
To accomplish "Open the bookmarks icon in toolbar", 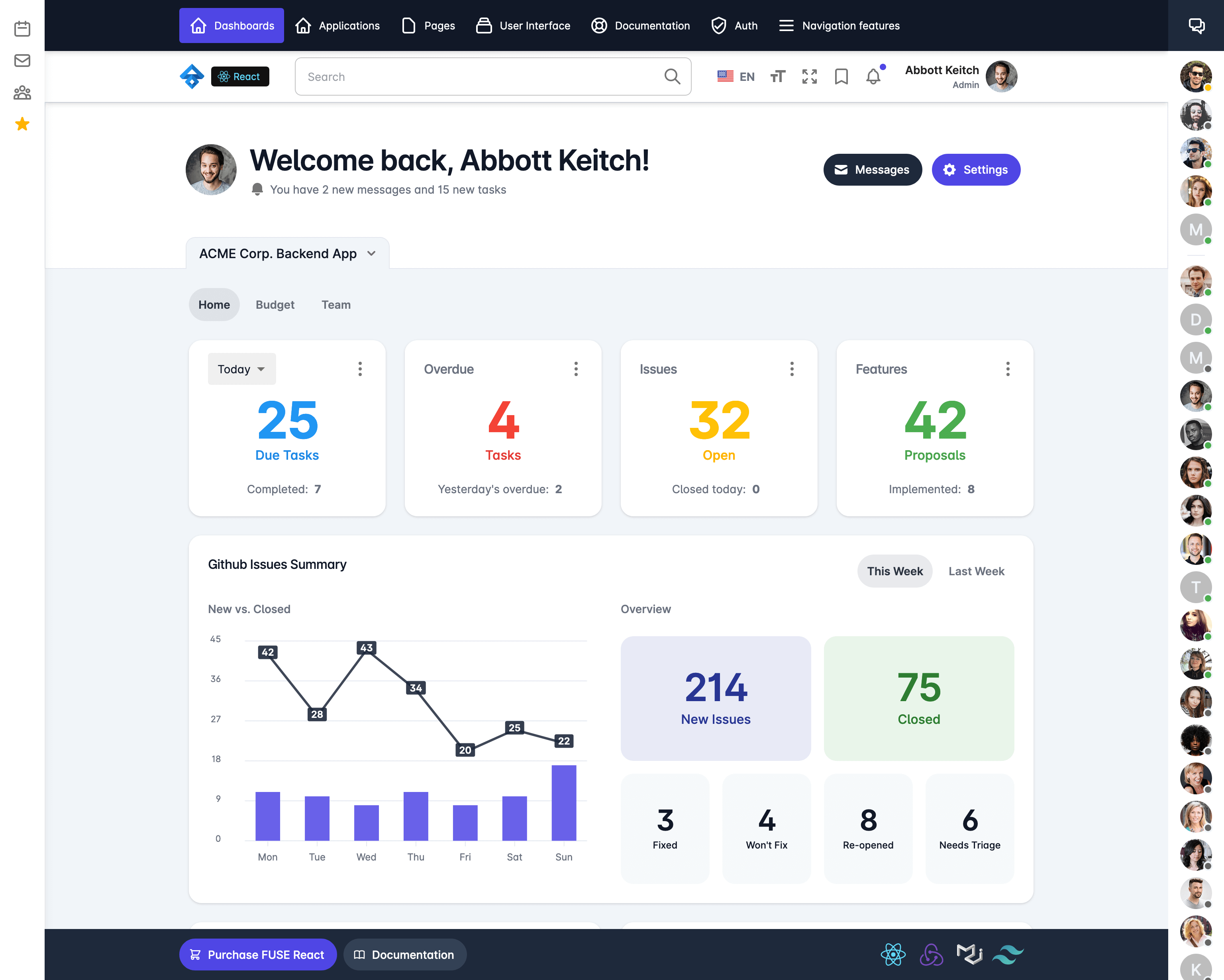I will click(x=841, y=76).
